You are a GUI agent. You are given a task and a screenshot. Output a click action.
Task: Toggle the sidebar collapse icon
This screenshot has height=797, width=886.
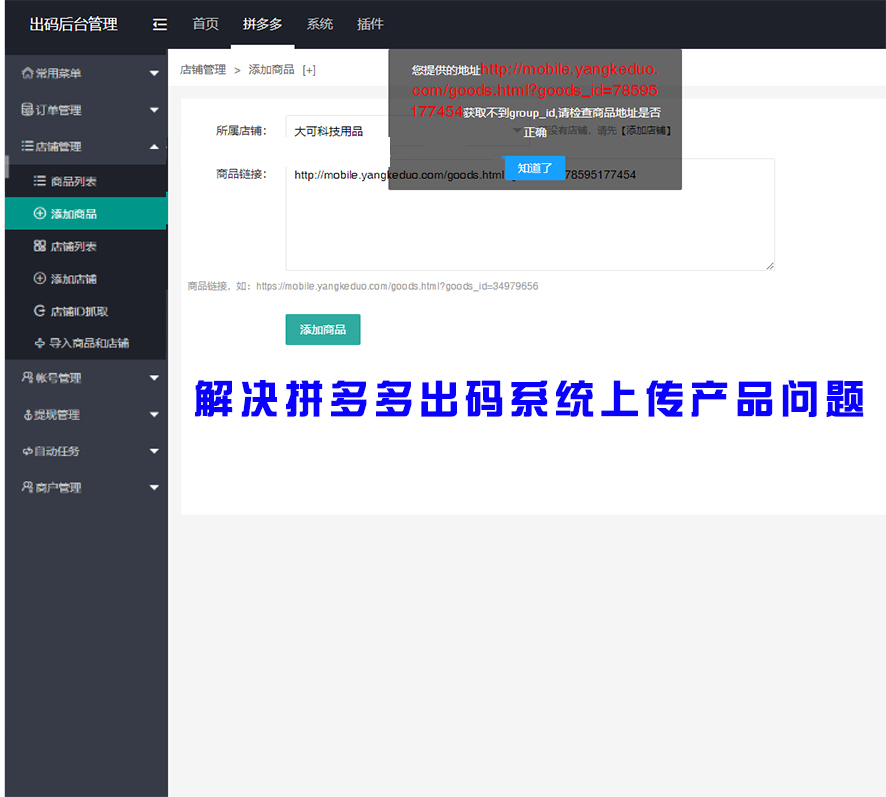[160, 24]
